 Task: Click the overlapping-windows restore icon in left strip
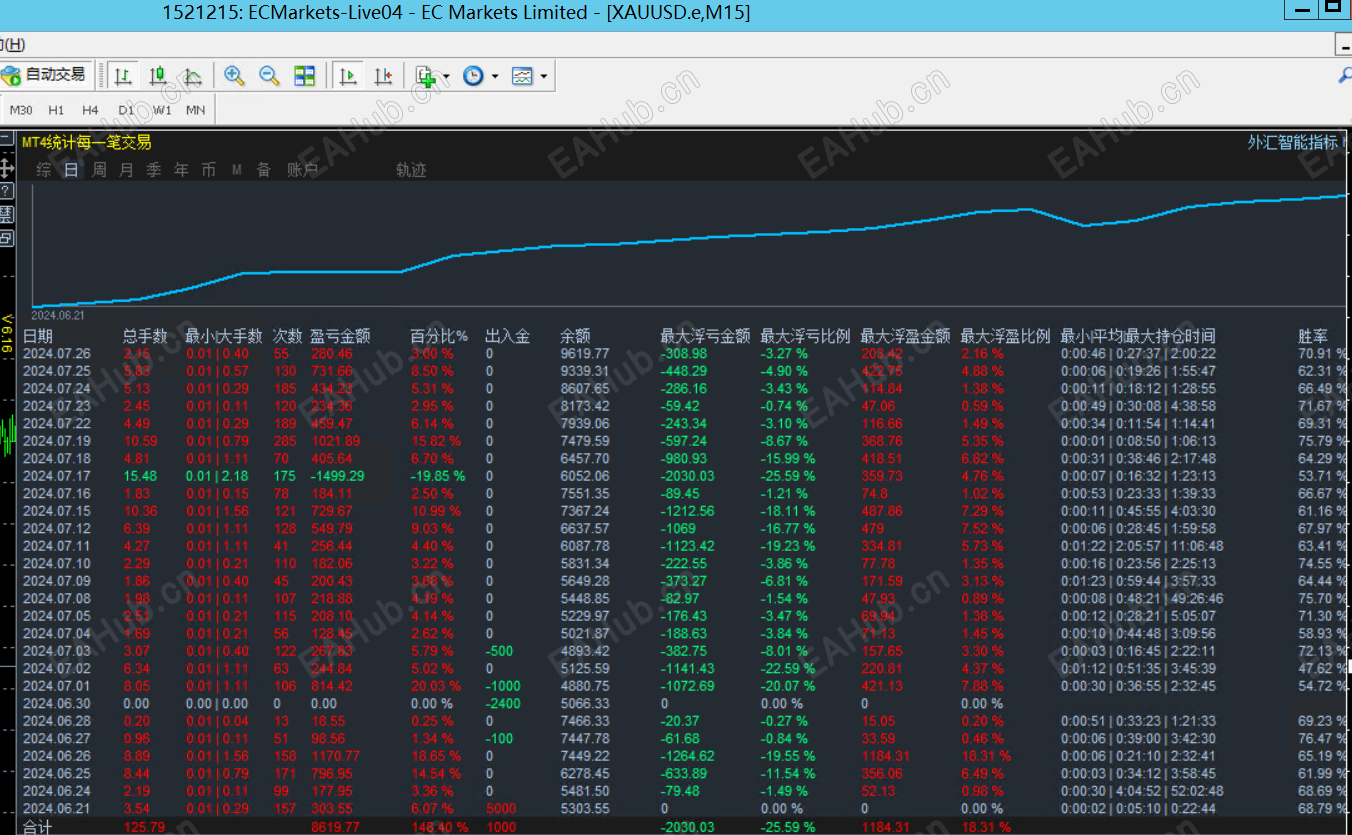6,238
